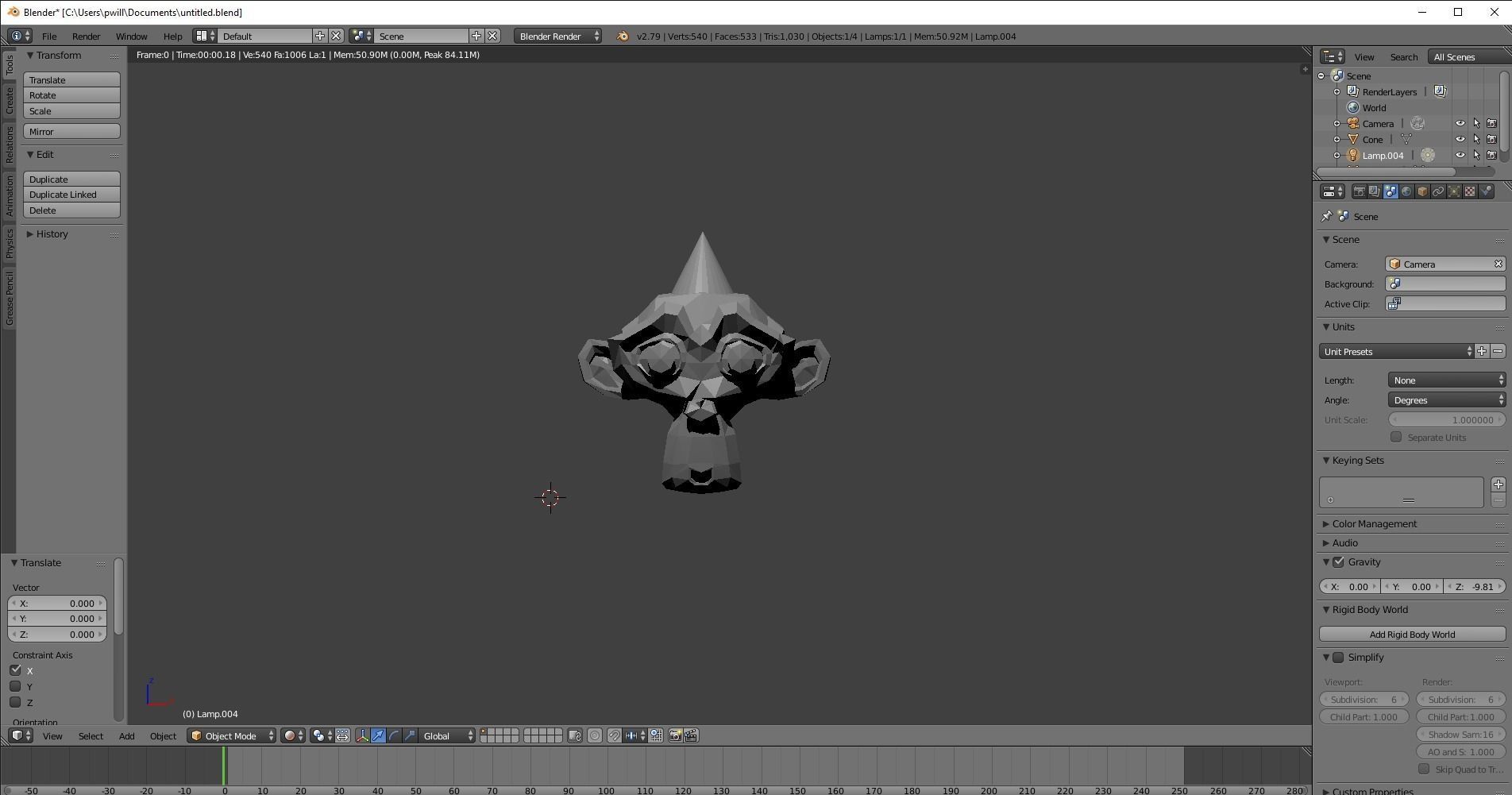The height and width of the screenshot is (795, 1512).
Task: Click the 3D manipulator toggle icon
Action: pos(362,735)
